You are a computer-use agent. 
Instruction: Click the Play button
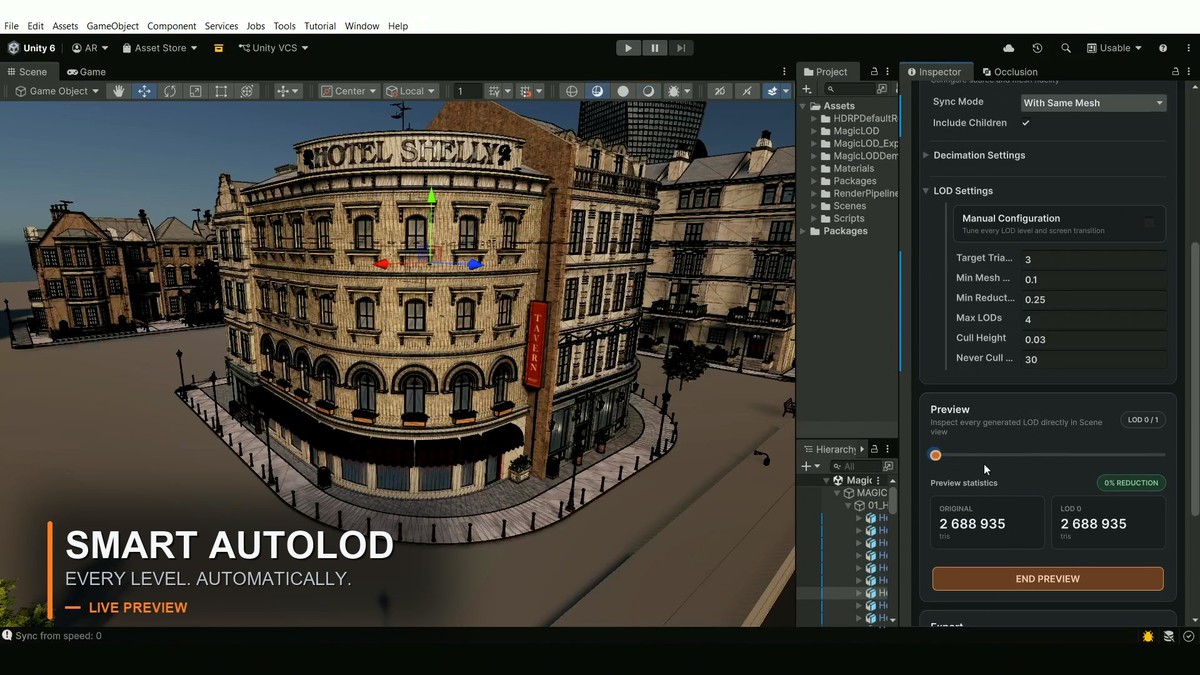coord(628,48)
